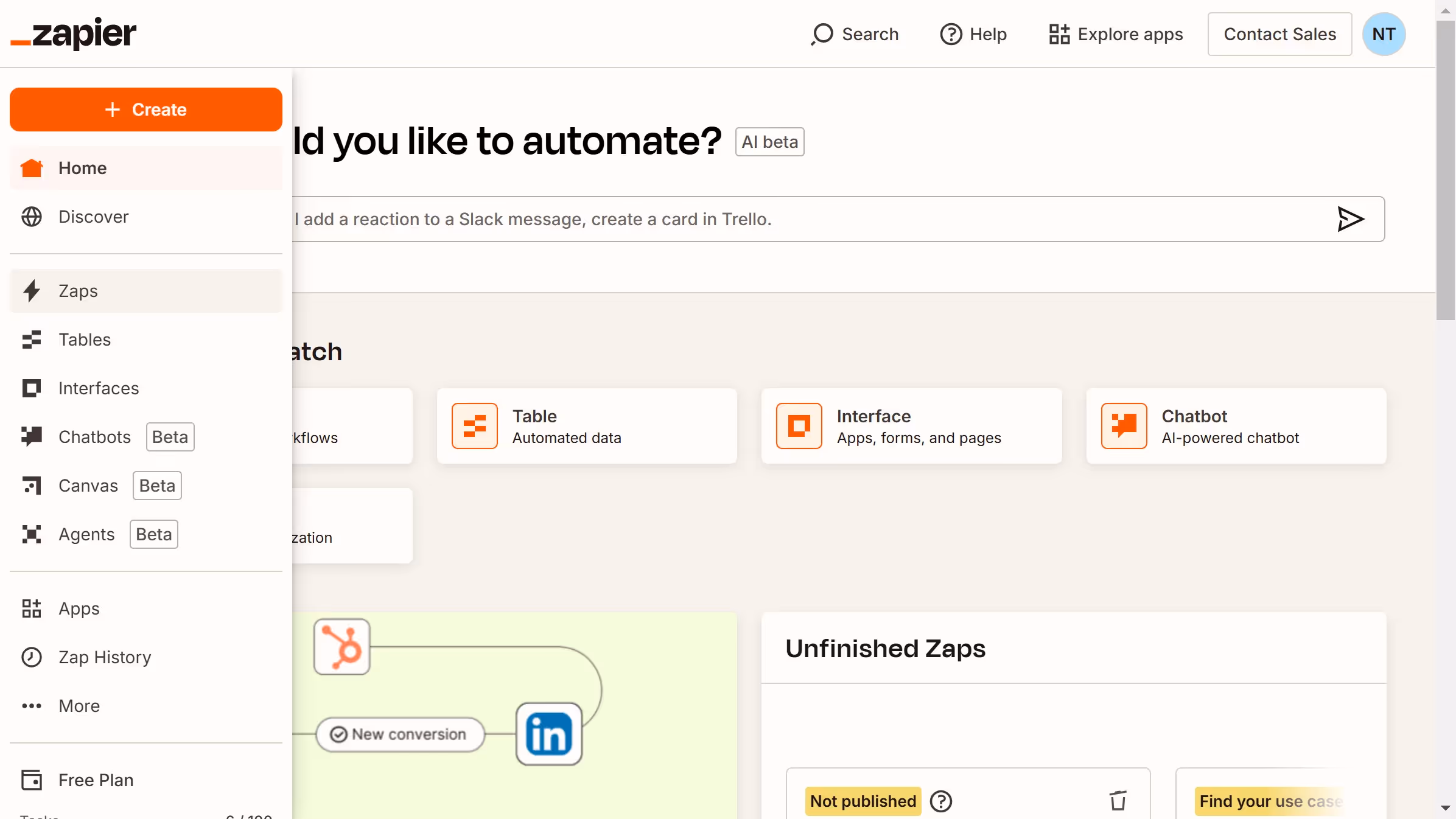
Task: Submit the AI prompt with the send arrow
Action: [x=1351, y=220]
